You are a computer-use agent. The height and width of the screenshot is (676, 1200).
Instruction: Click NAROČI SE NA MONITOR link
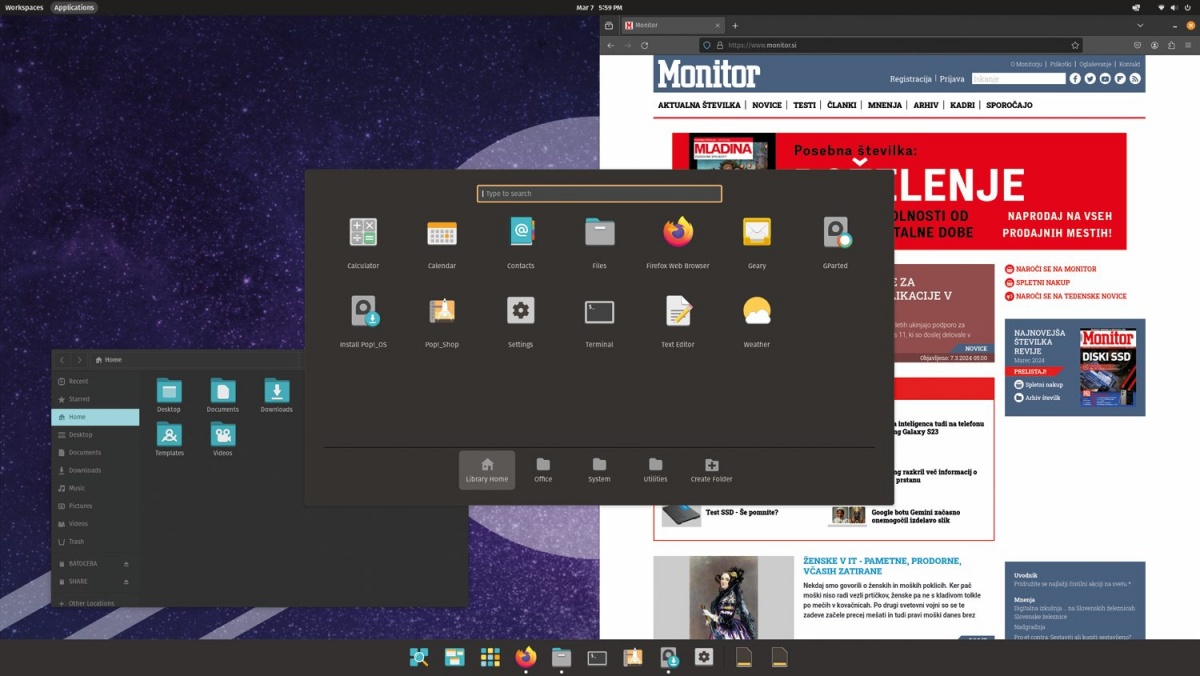(x=1056, y=269)
